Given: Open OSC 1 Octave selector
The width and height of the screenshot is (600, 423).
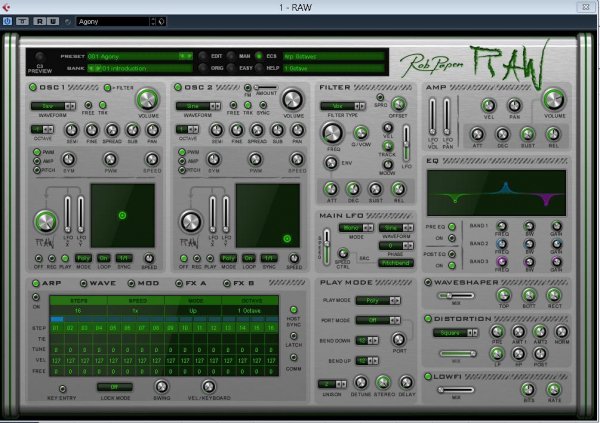Looking at the screenshot, I should point(42,129).
